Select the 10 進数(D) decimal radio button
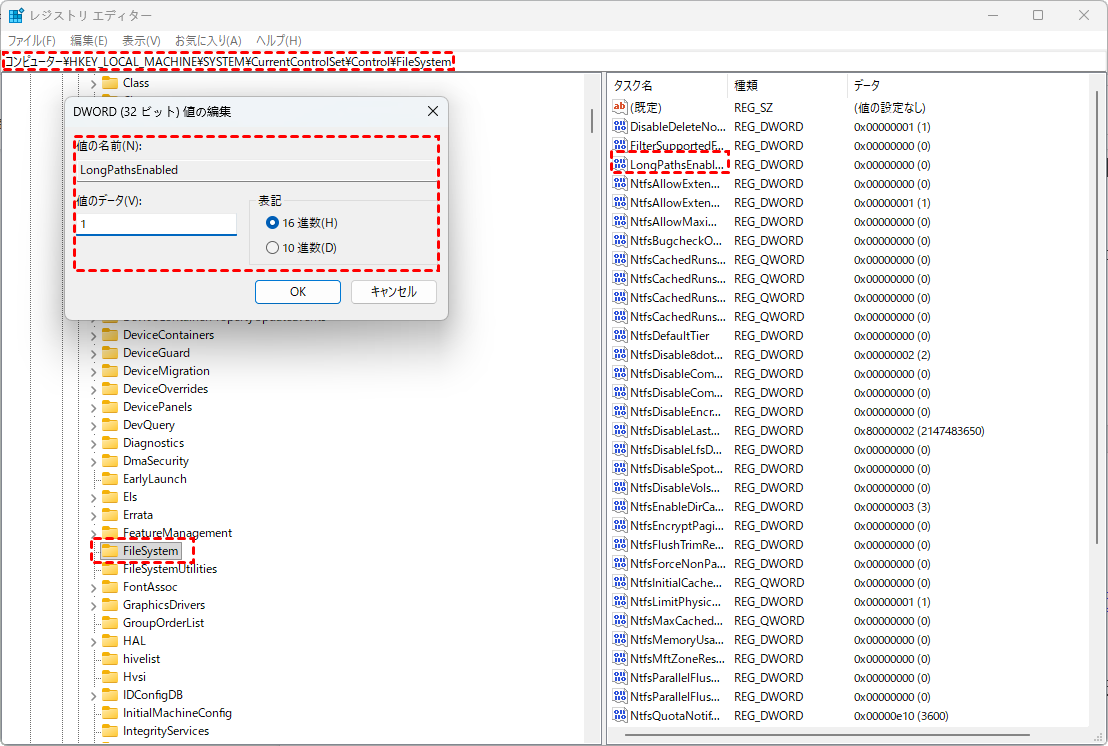Screen dimensions: 1108x746 [x=272, y=248]
